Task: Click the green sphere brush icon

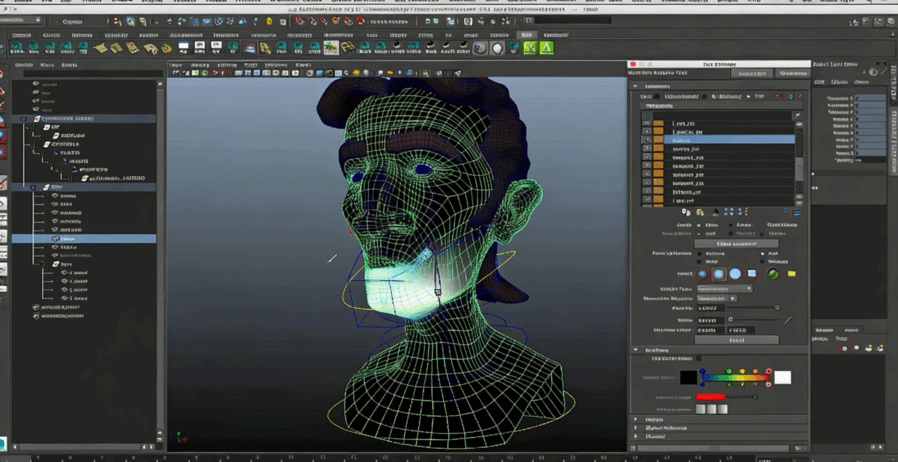Action: 773,273
